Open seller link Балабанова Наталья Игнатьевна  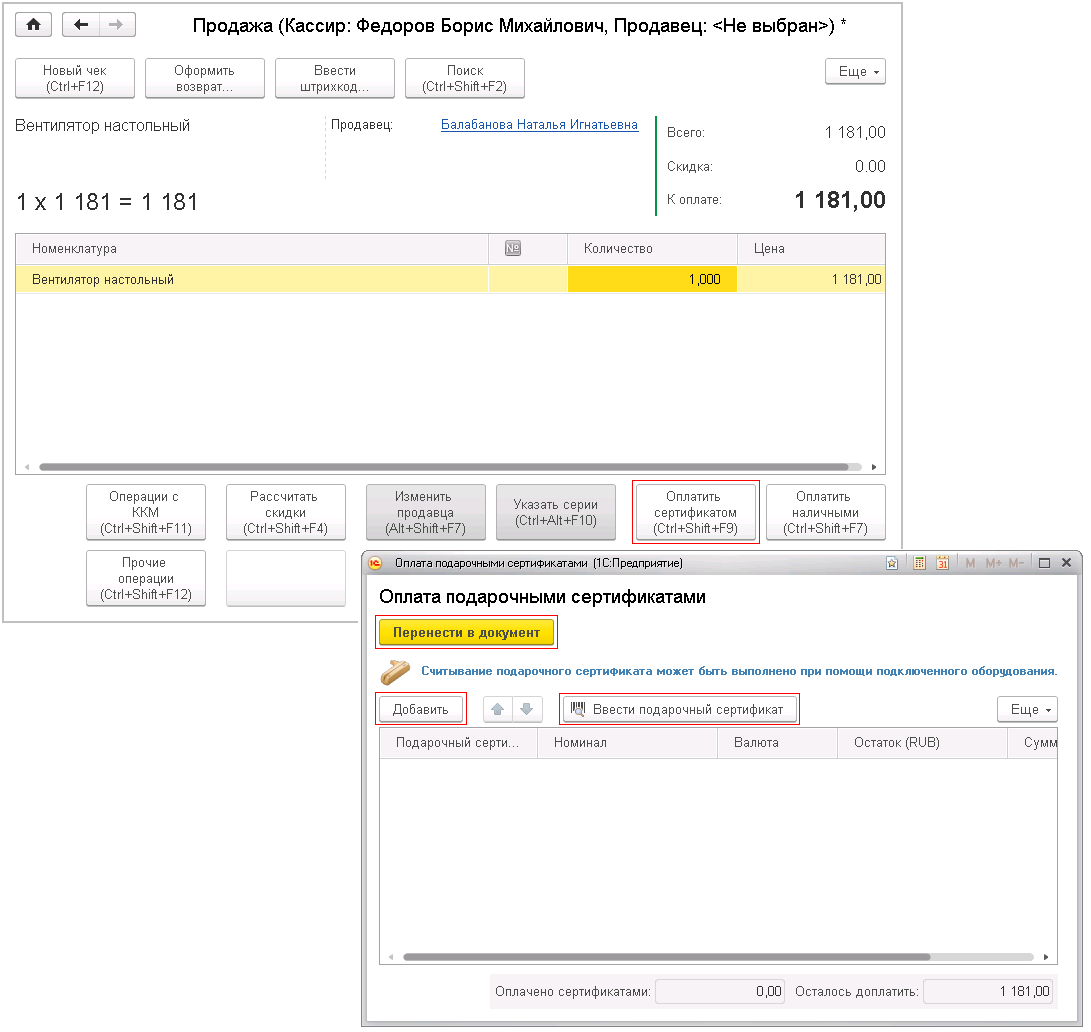tap(539, 126)
